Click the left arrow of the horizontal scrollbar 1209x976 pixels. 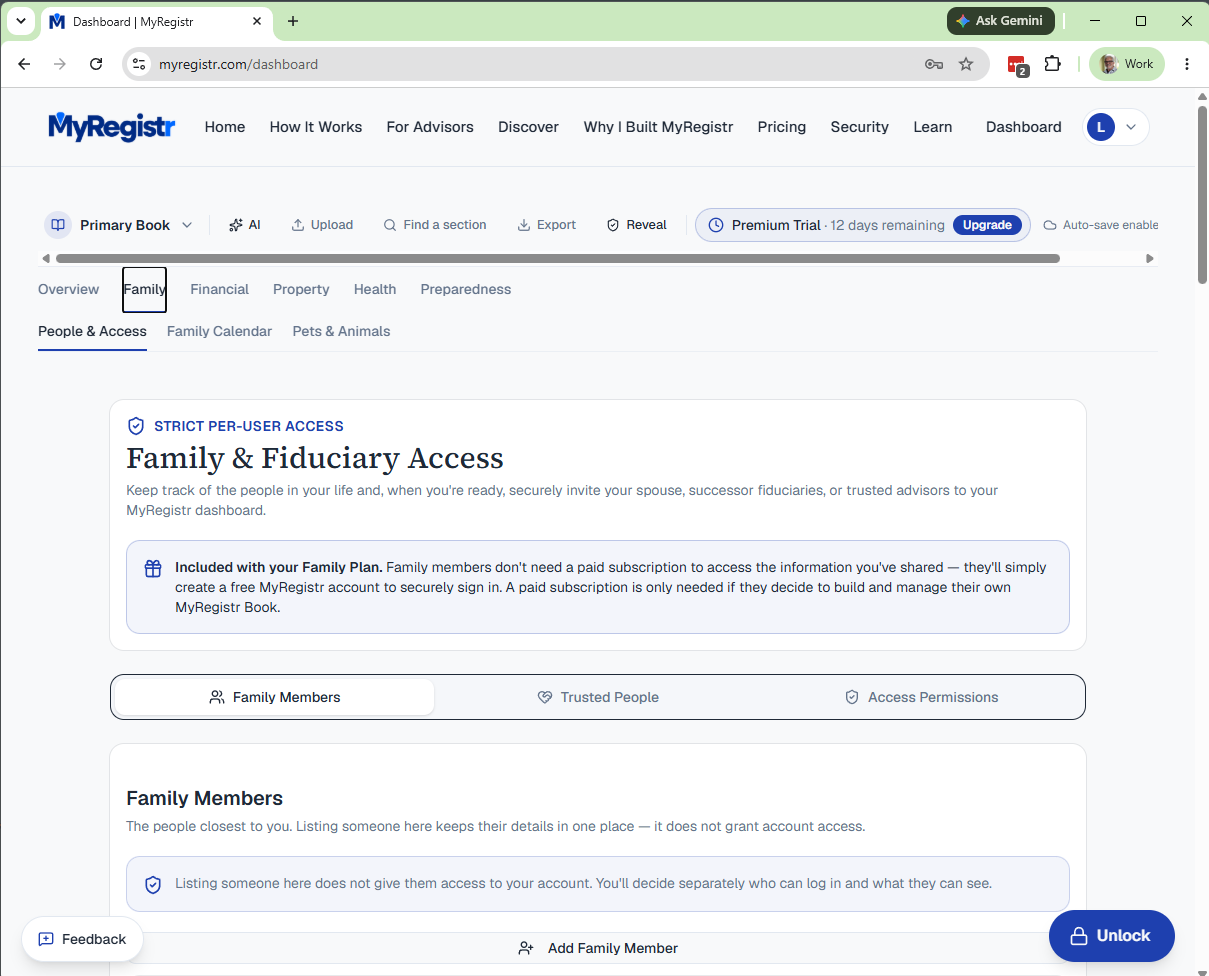[x=45, y=258]
